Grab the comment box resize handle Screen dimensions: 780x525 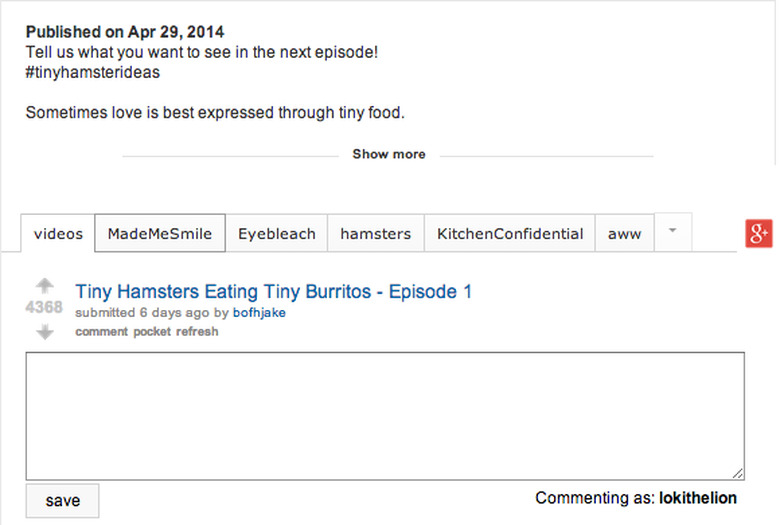(738, 473)
